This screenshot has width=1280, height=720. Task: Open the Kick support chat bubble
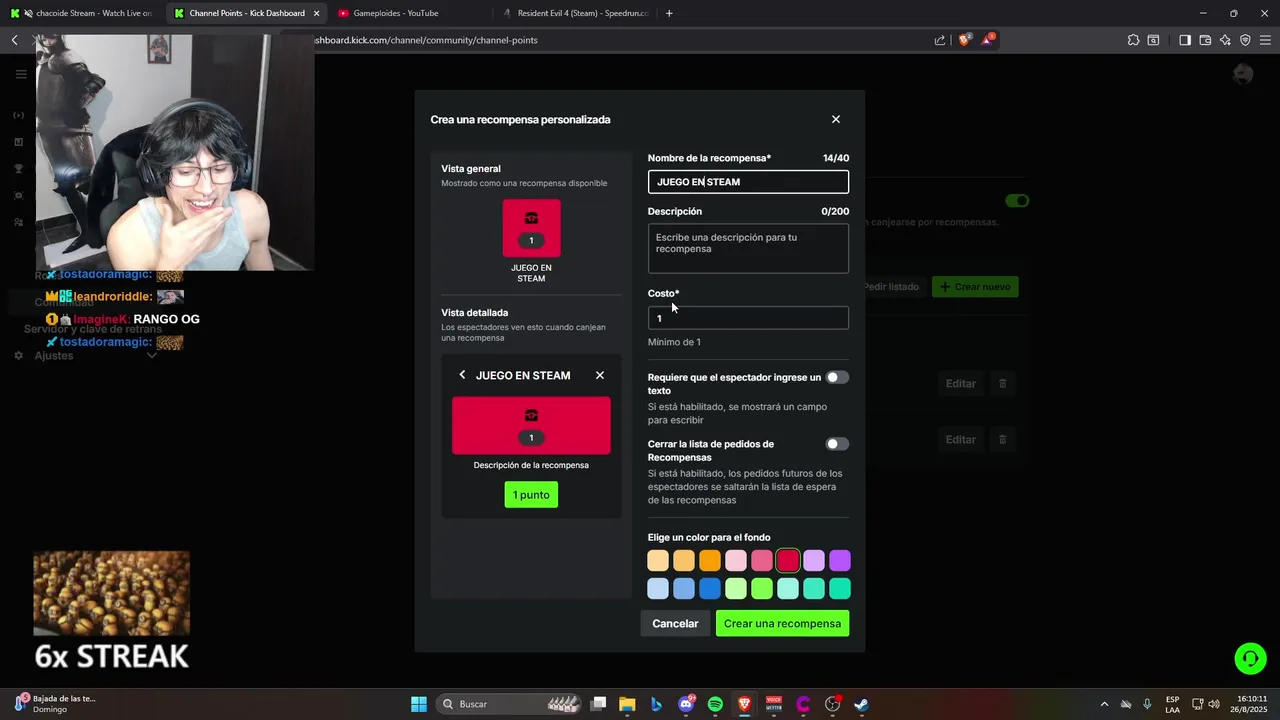tap(1249, 658)
